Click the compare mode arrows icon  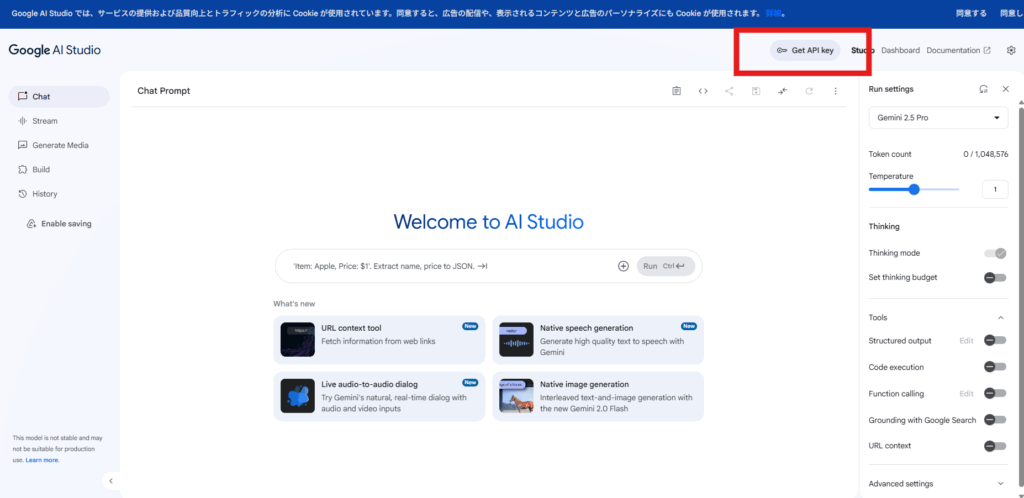(782, 91)
